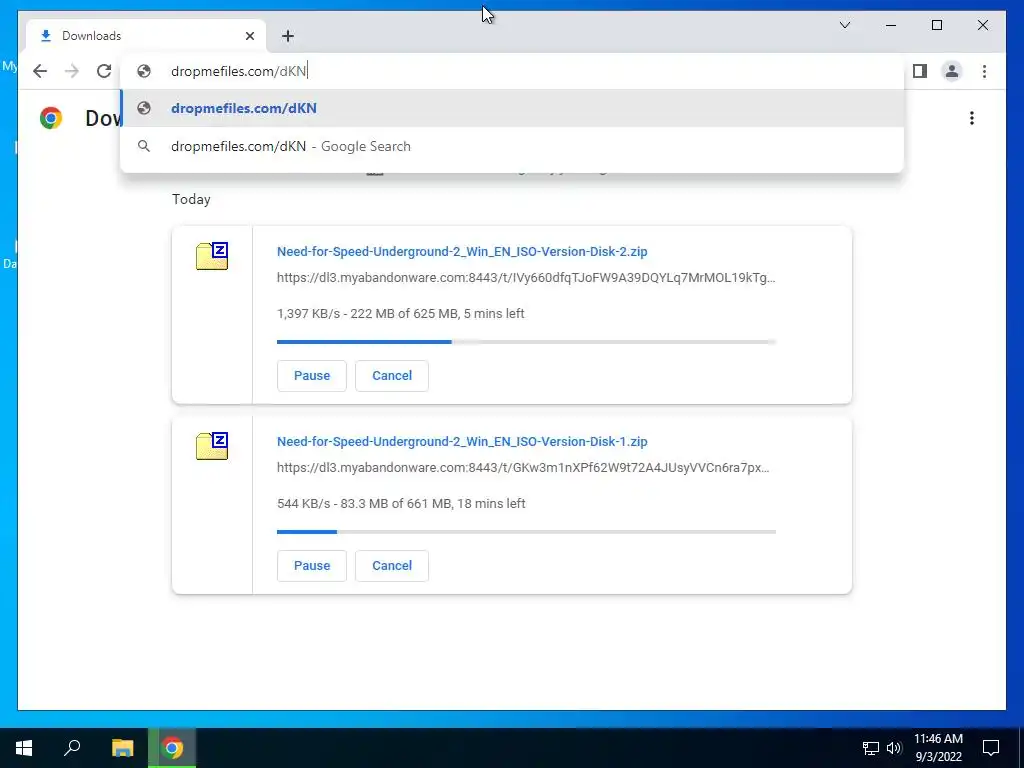Select the bold dropmefiles.com/dKN URL suggestion
1024x768 pixels.
click(512, 108)
